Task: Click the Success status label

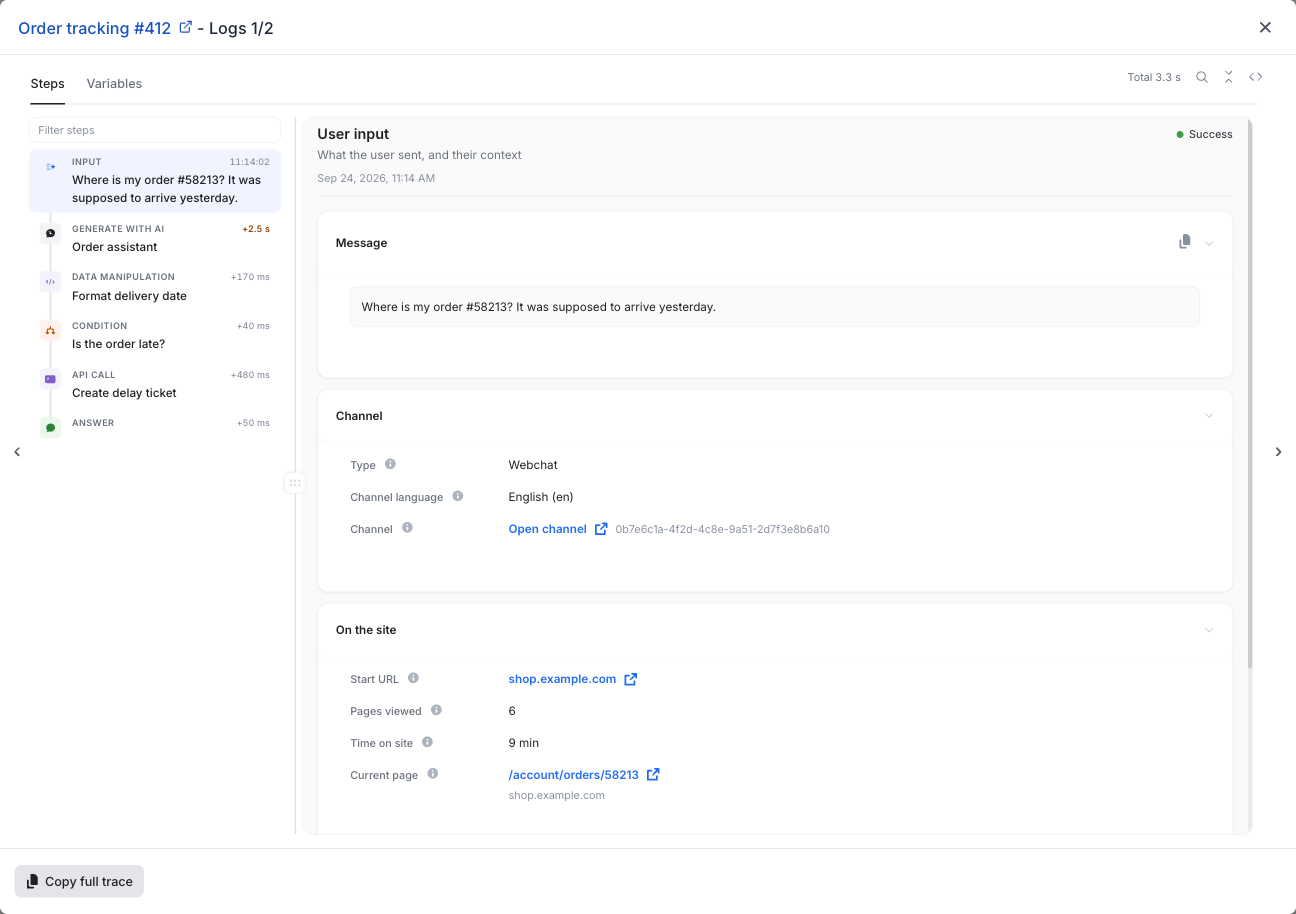Action: pos(1204,134)
